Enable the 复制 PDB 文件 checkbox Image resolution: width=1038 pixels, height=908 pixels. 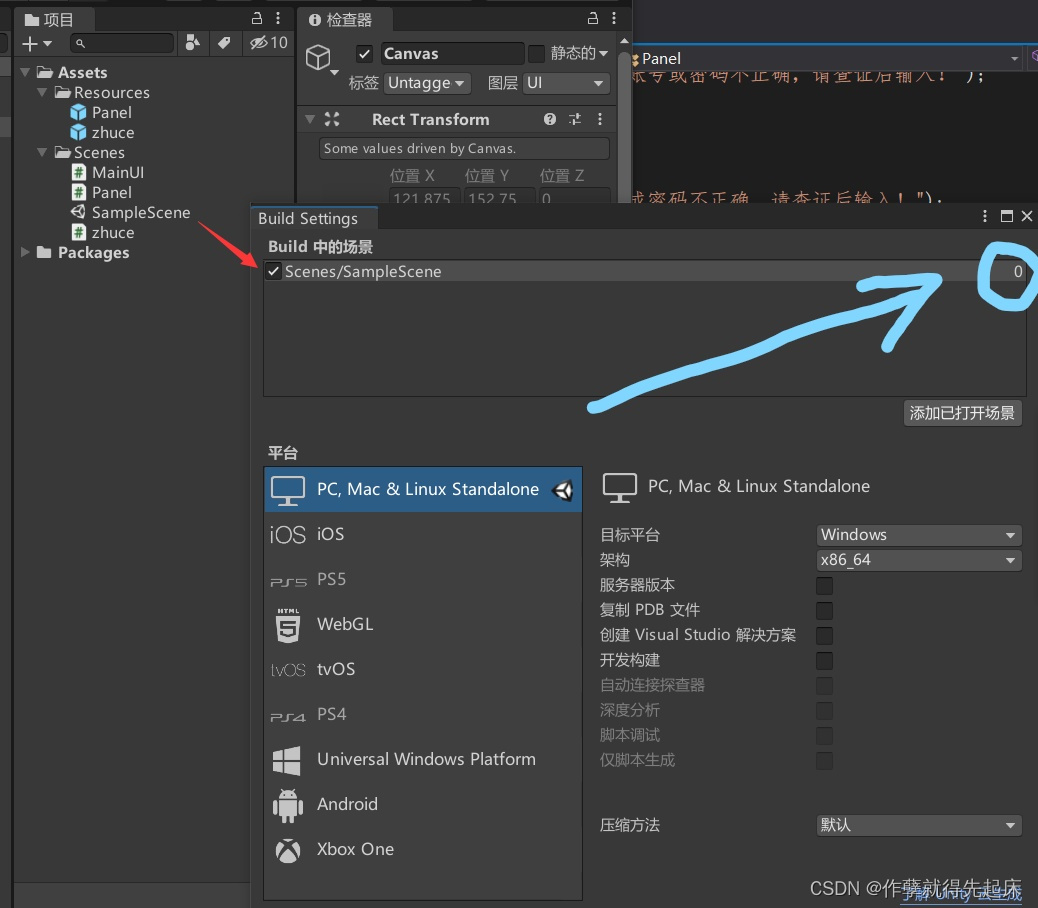click(x=824, y=610)
